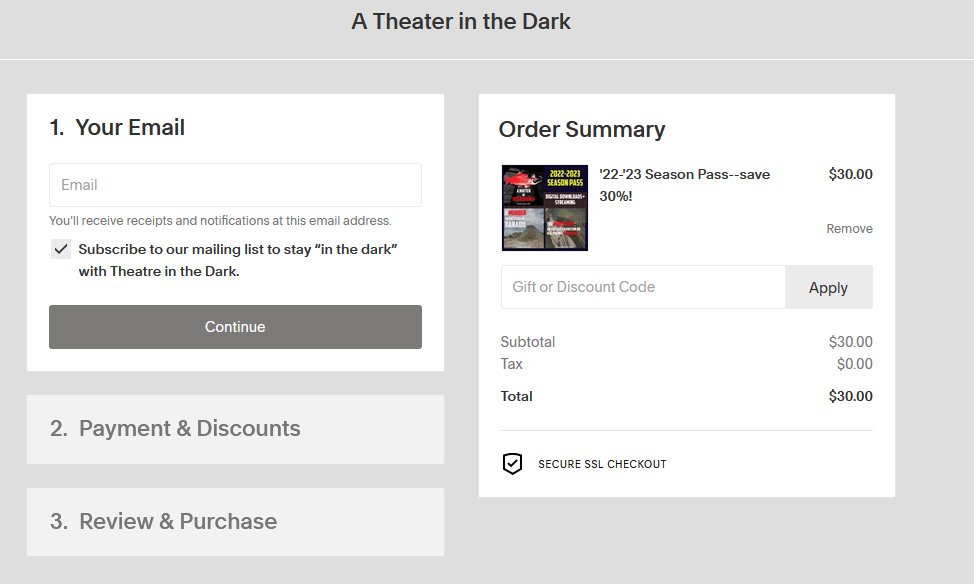Click the Order Summary heading
This screenshot has height=584, width=974.
(581, 129)
